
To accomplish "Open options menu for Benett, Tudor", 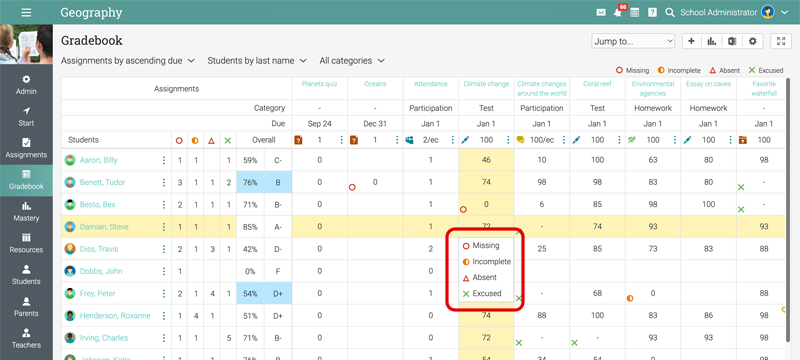I will 164,182.
